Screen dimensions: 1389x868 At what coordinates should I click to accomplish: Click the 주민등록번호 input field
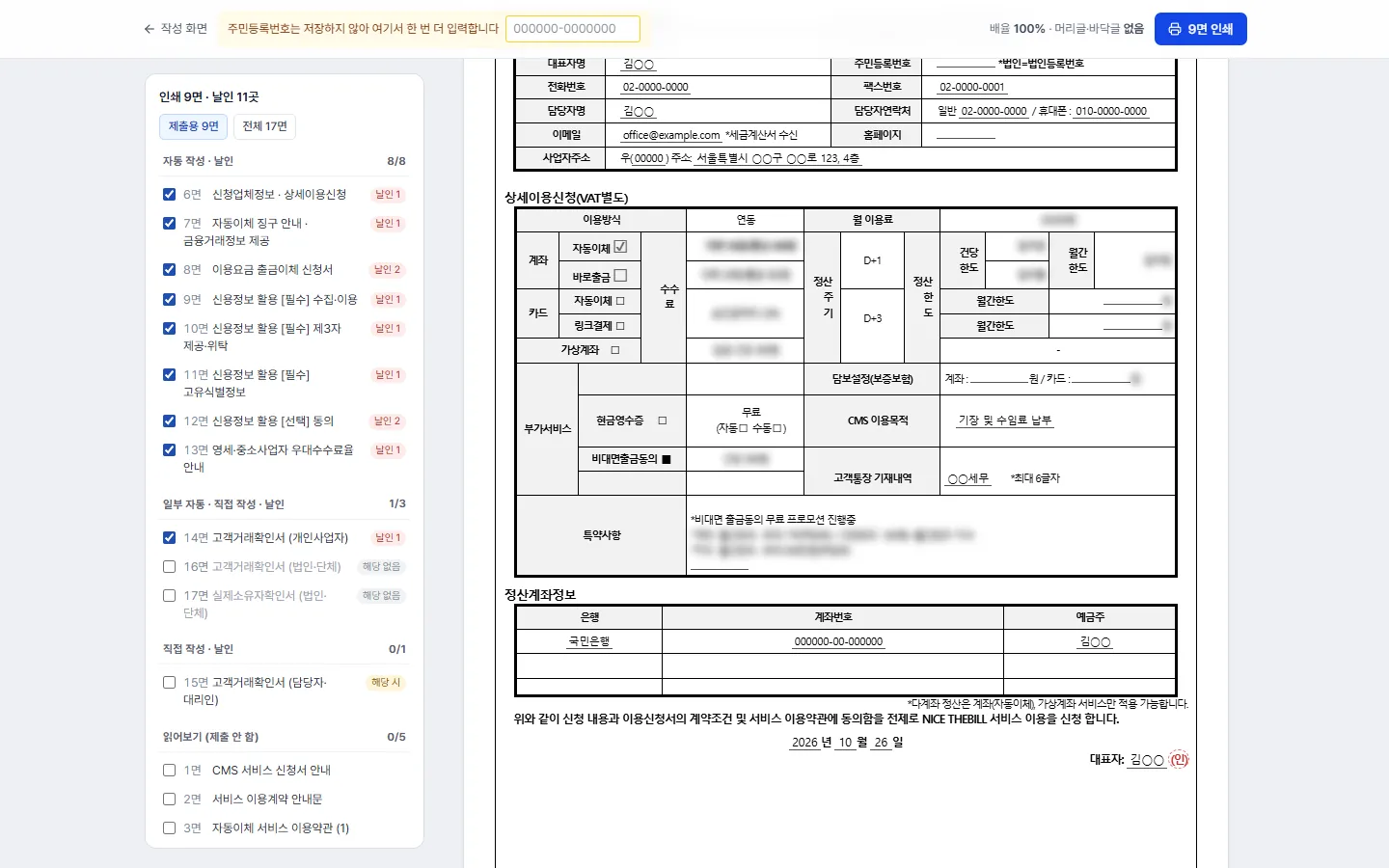pyautogui.click(x=573, y=29)
